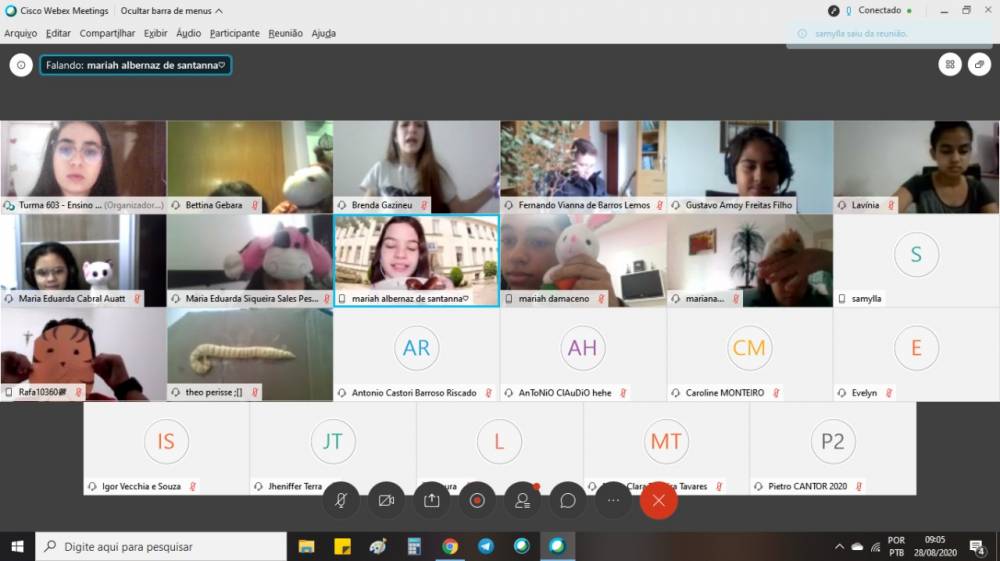Unmute the microphone in the meeting controls
This screenshot has height=561, width=1000.
[341, 500]
